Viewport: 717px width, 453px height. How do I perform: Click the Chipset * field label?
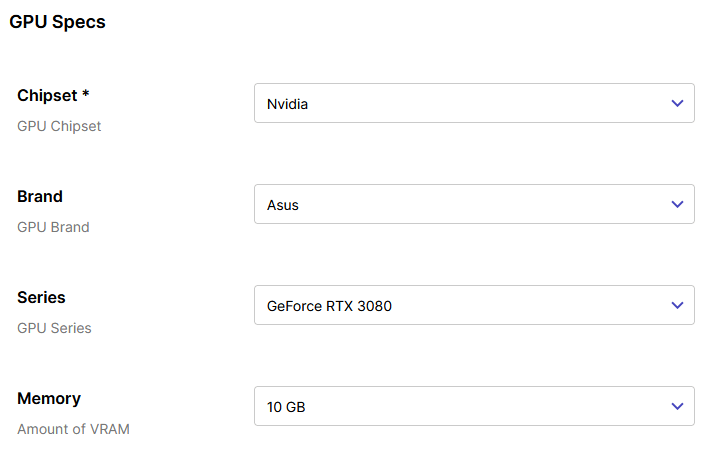[53, 96]
